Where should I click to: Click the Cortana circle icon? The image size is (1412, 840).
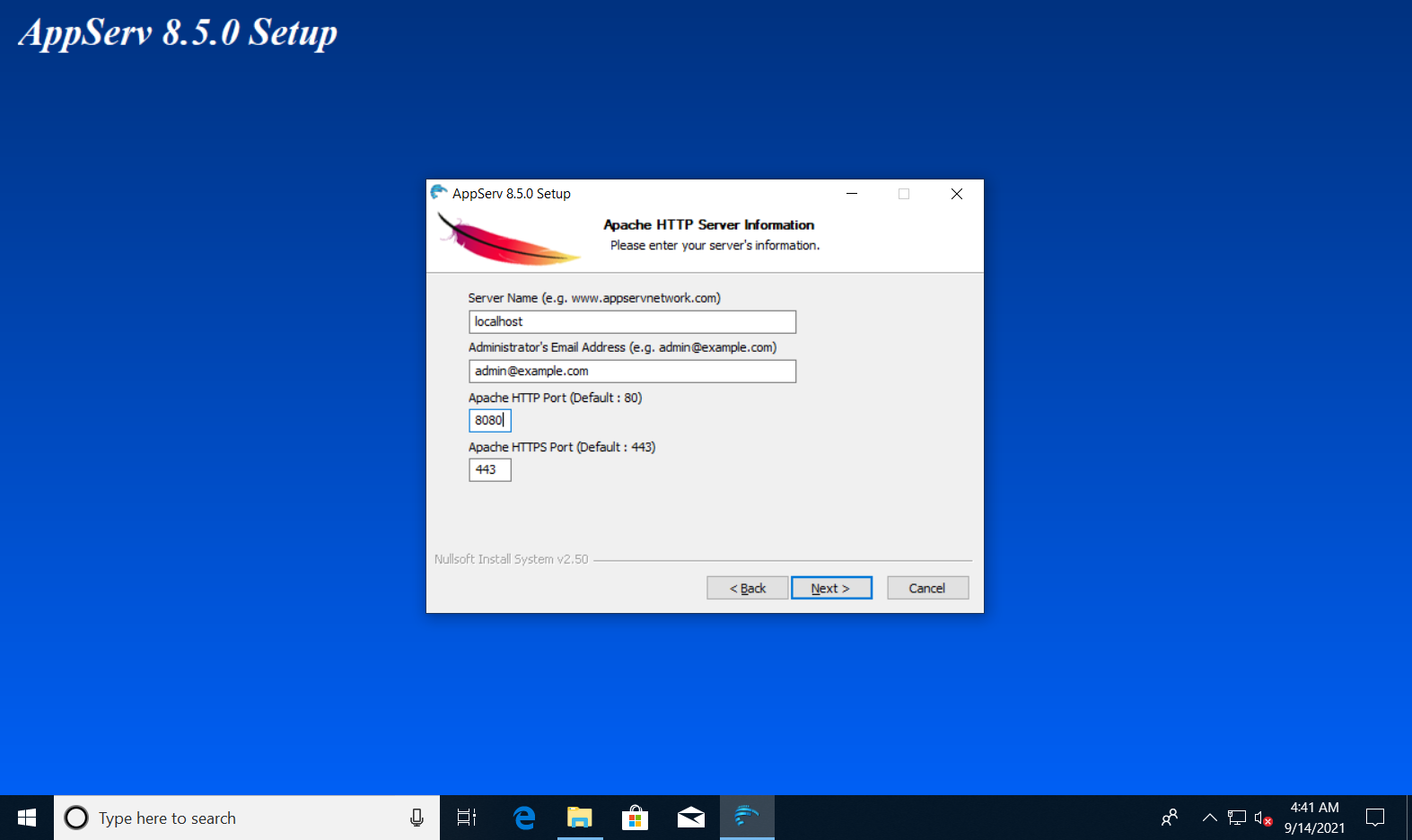tap(76, 818)
